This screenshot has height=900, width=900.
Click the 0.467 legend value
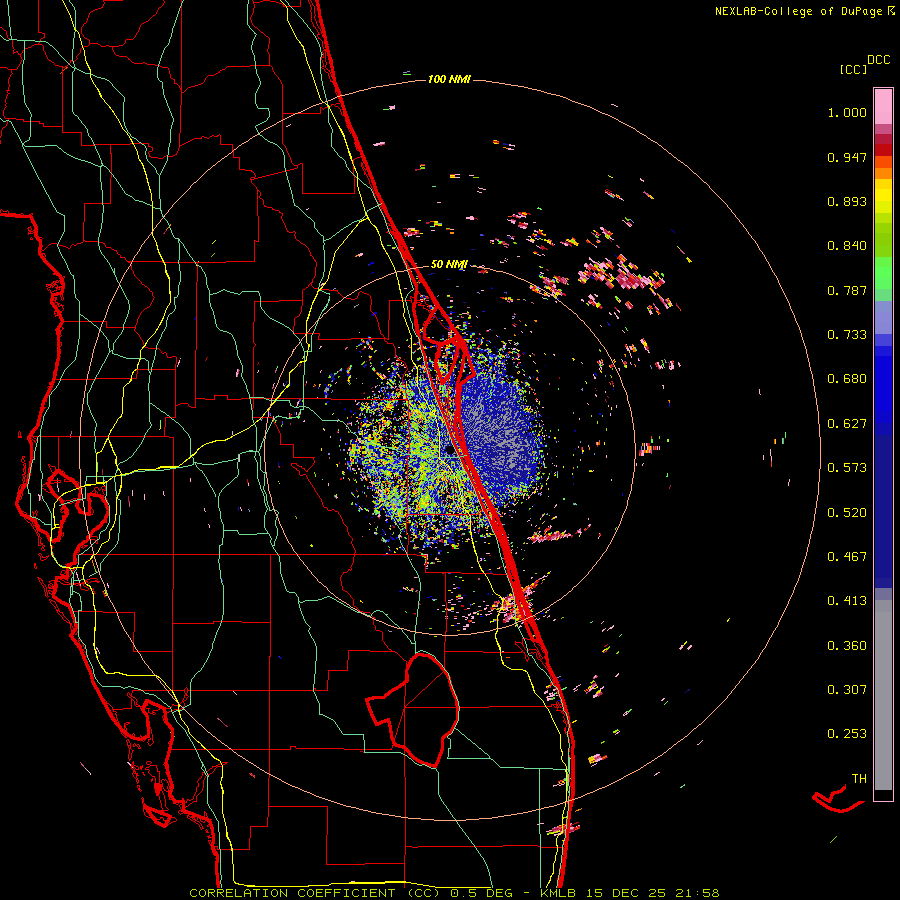pos(847,557)
